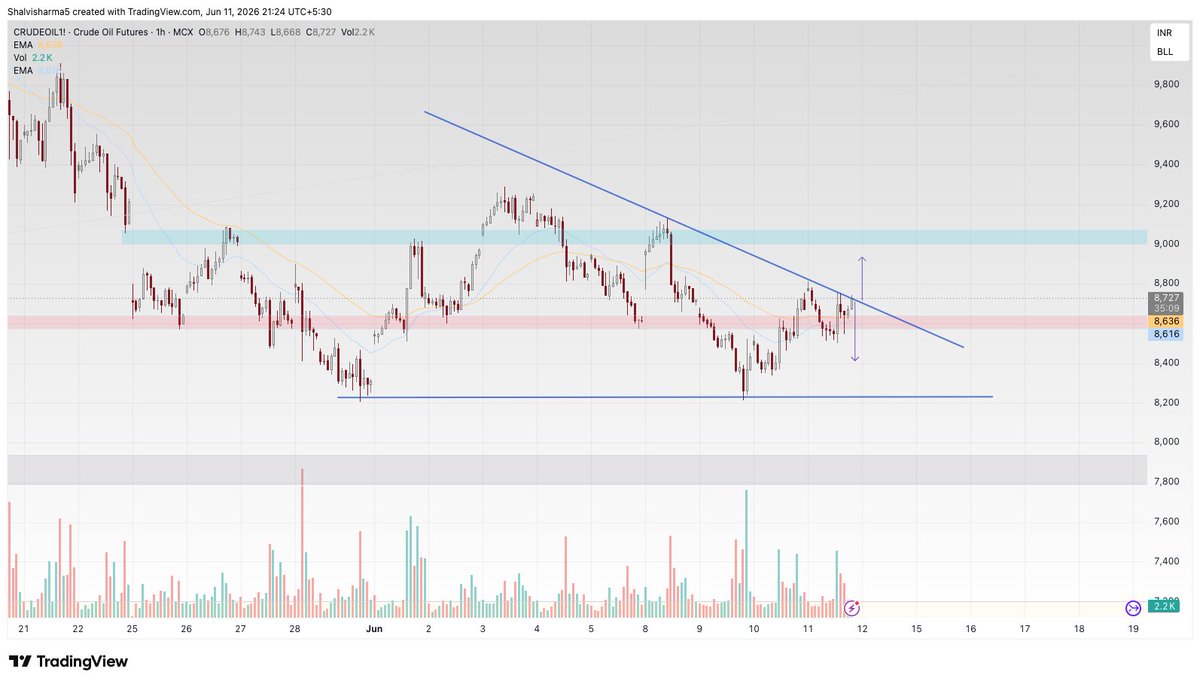Image resolution: width=1200 pixels, height=684 pixels.
Task: Select the purple double-headed arrow drawing
Action: pos(860,309)
